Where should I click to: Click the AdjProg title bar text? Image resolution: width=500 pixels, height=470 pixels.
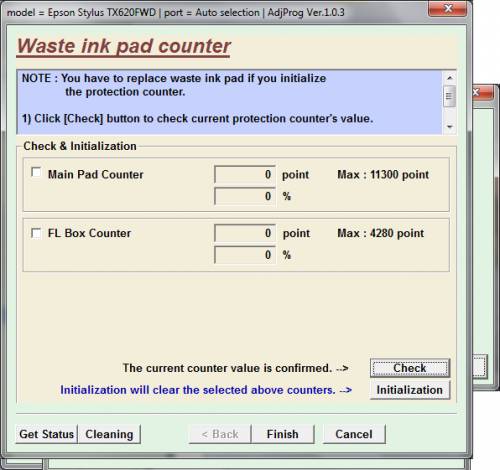tap(176, 13)
